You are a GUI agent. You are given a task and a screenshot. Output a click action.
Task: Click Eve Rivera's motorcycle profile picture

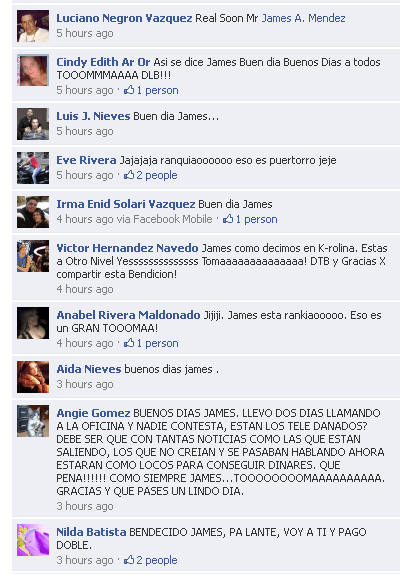tap(33, 168)
